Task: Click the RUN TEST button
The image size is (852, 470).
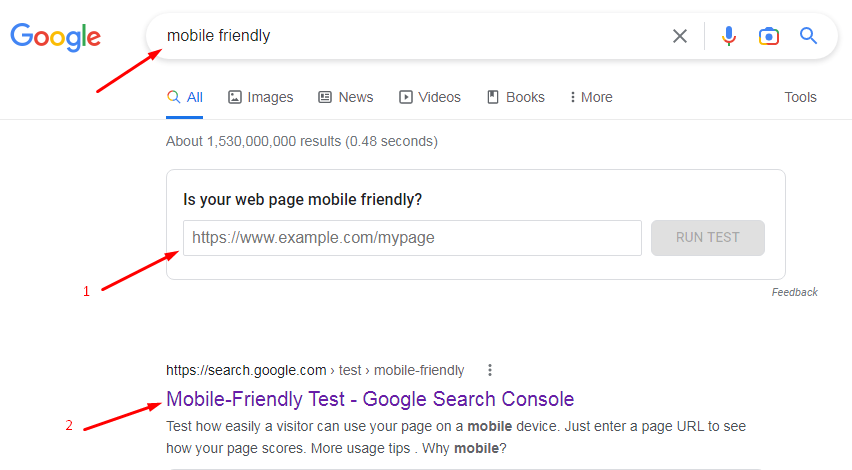Action: click(707, 237)
